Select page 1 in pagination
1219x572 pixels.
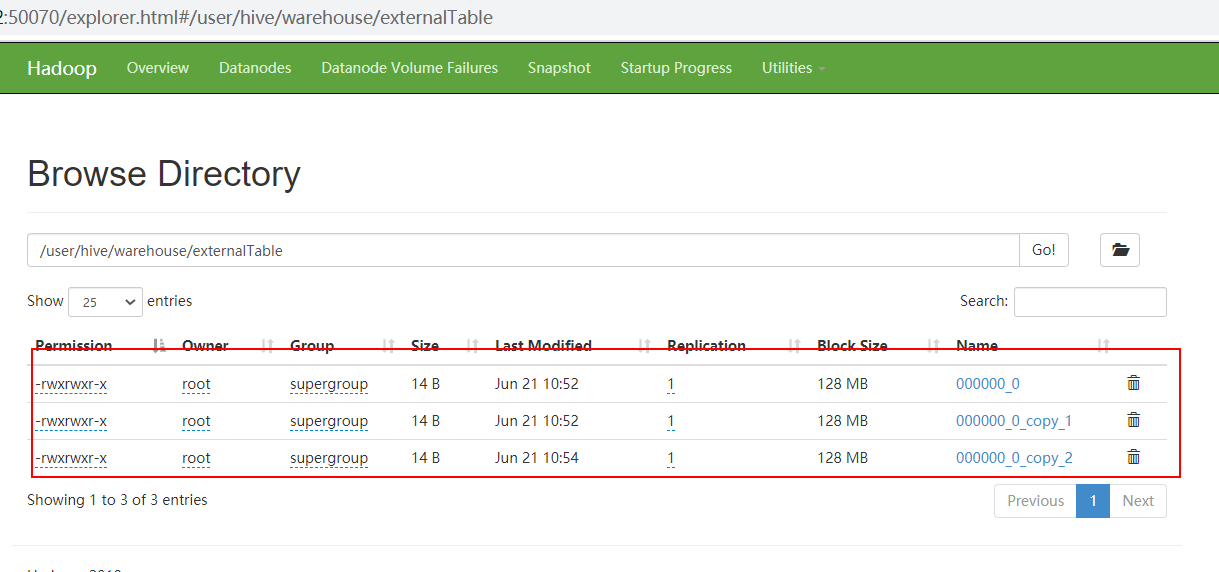point(1093,501)
